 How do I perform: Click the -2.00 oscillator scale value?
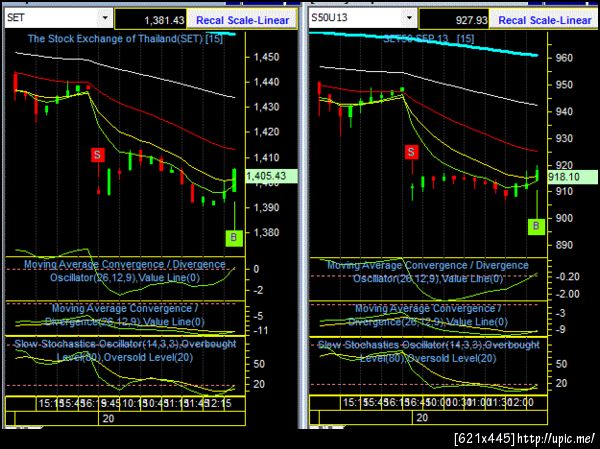[569, 294]
